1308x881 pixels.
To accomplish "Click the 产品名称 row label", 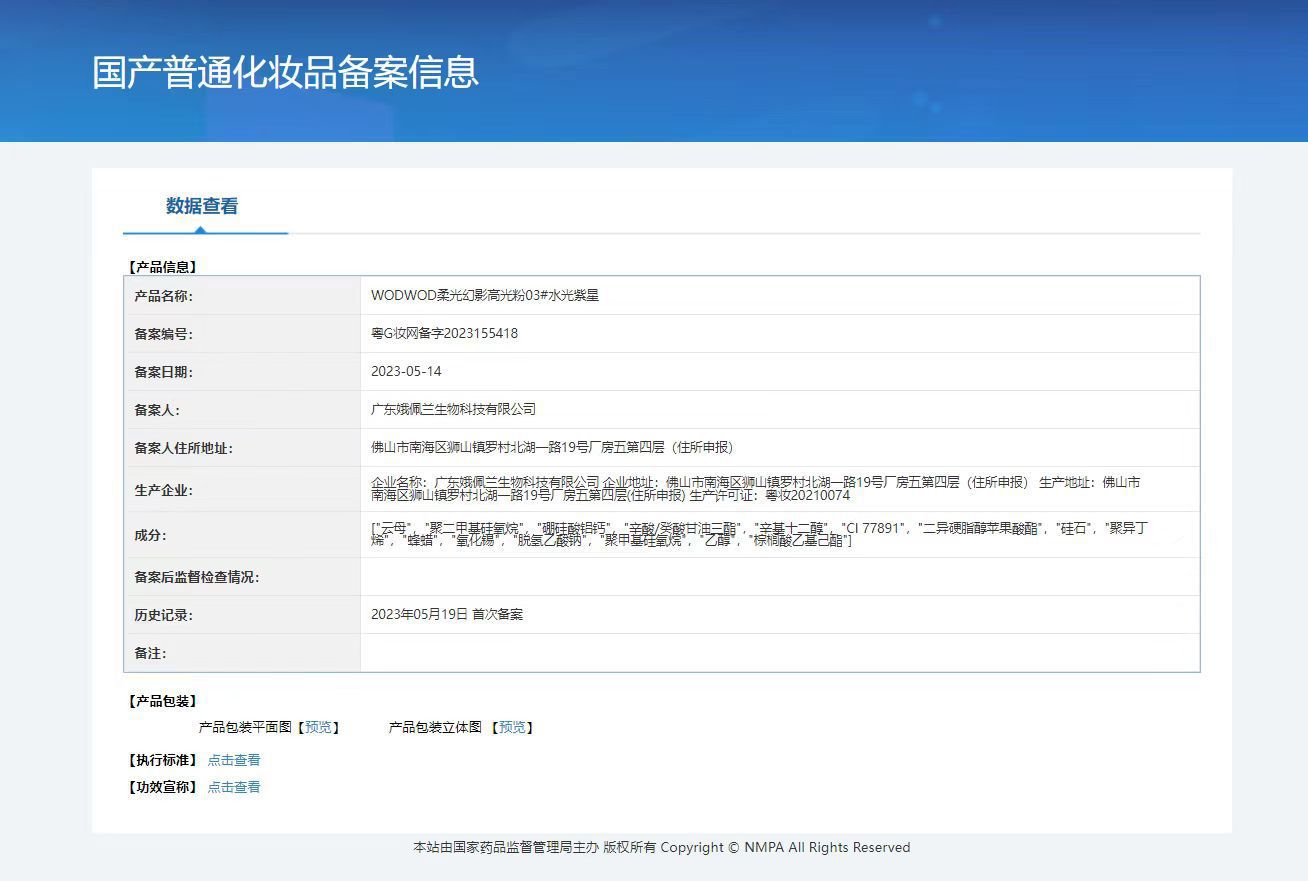I will pos(164,296).
